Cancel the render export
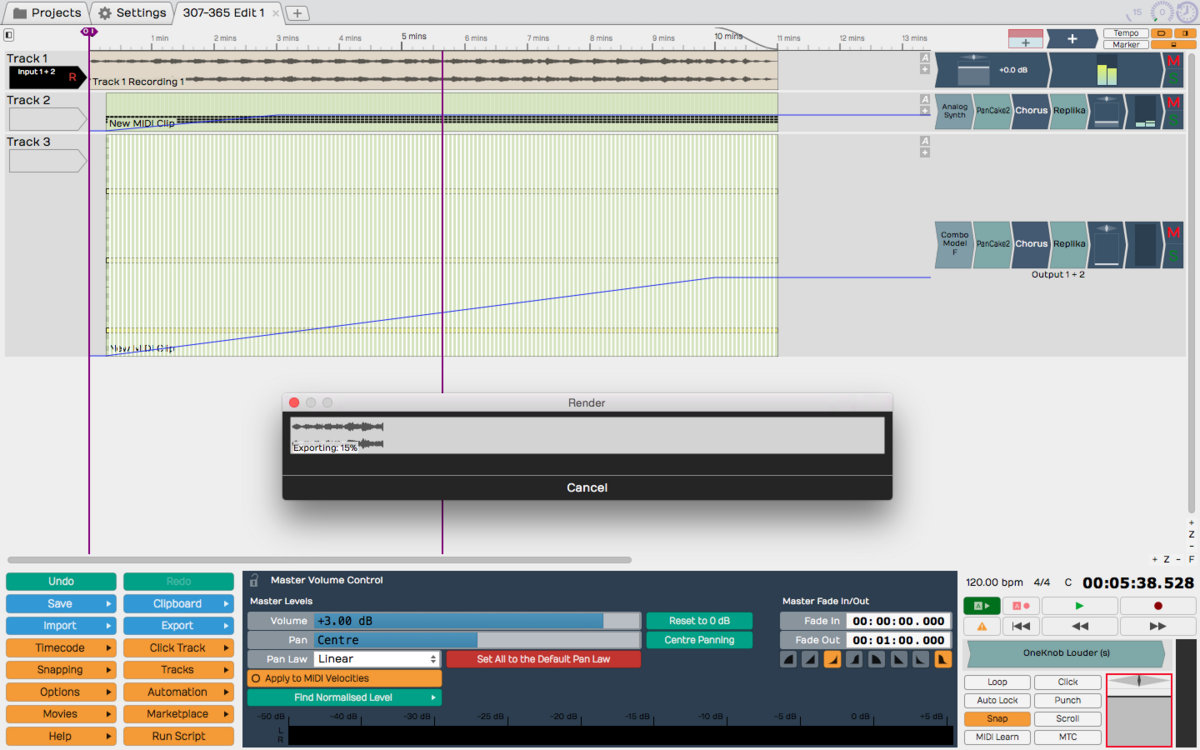 tap(587, 488)
